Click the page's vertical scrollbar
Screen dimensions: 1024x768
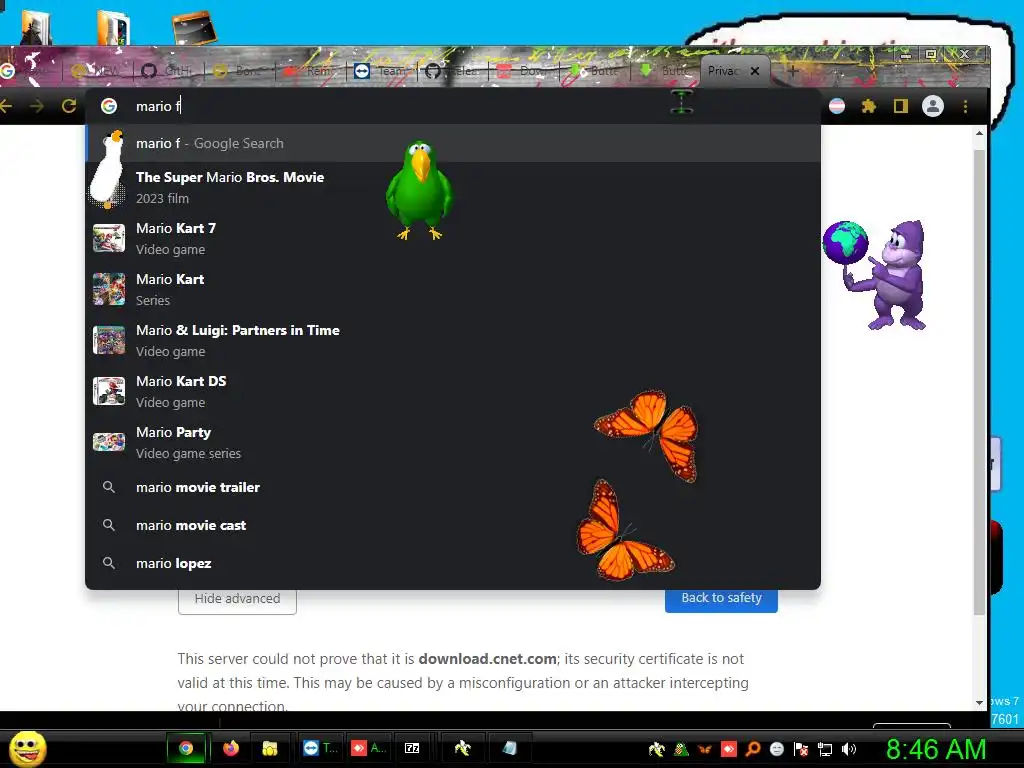(x=979, y=382)
